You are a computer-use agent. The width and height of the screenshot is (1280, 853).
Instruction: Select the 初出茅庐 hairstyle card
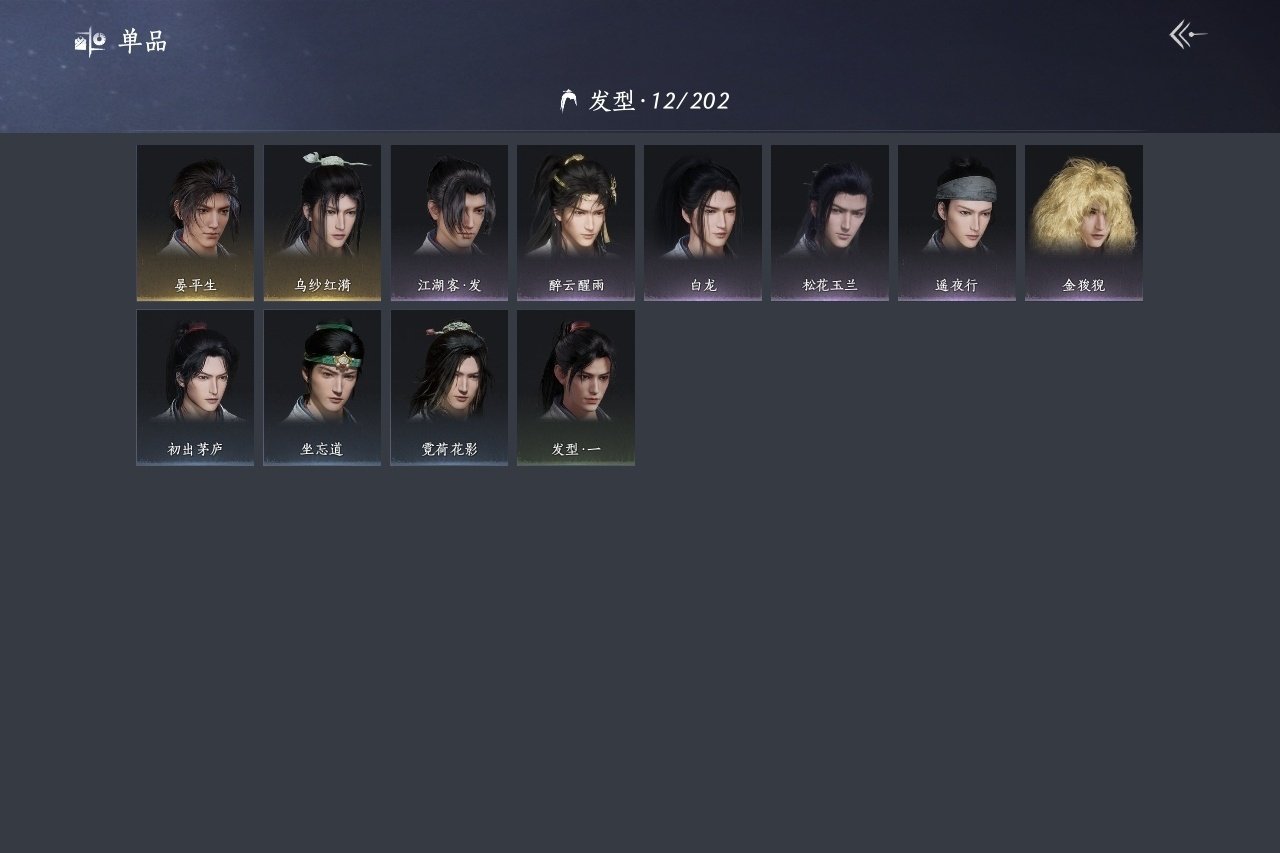pyautogui.click(x=195, y=388)
